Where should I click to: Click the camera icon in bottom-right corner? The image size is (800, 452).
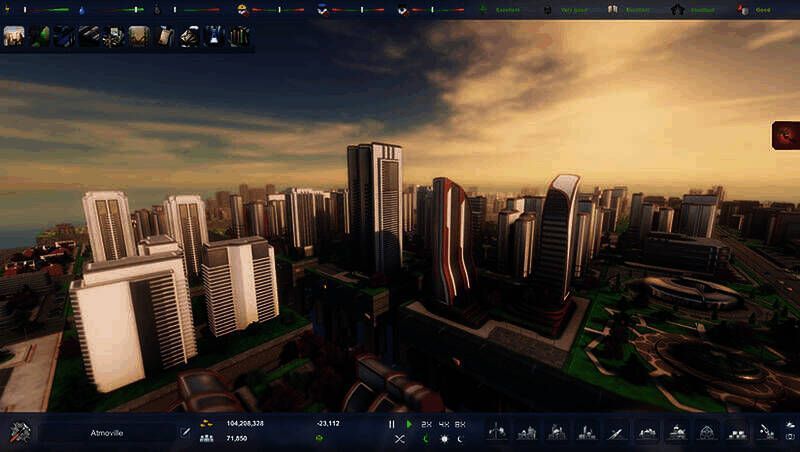point(790,438)
